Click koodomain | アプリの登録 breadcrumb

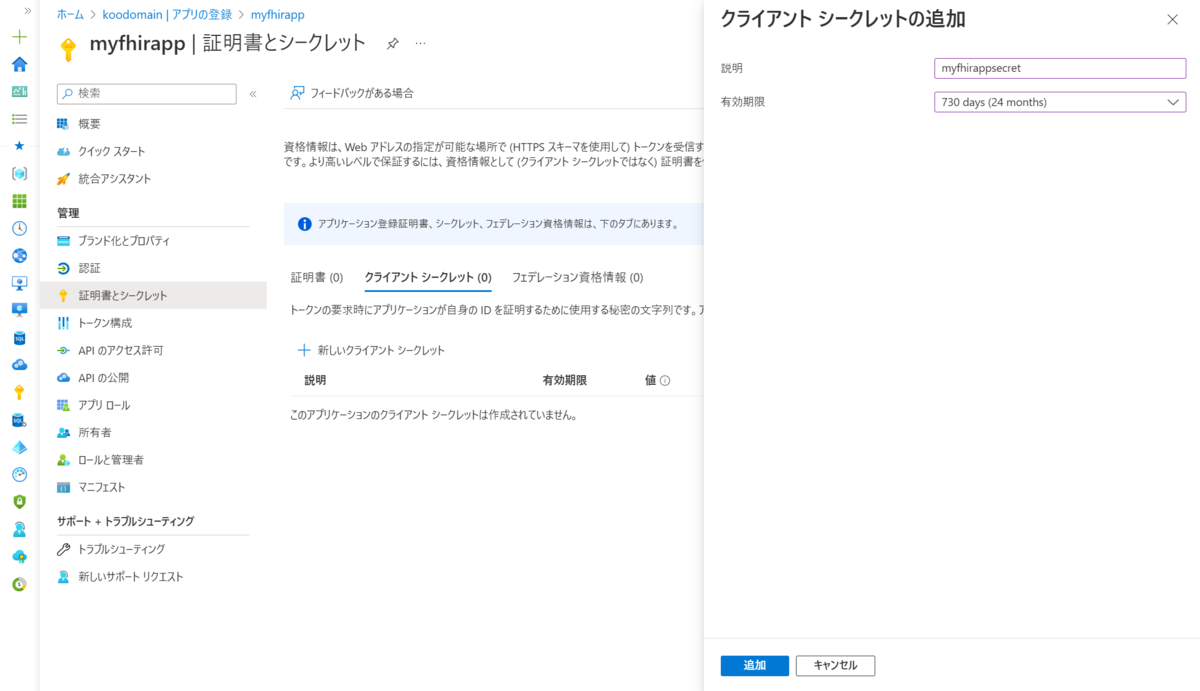(167, 15)
